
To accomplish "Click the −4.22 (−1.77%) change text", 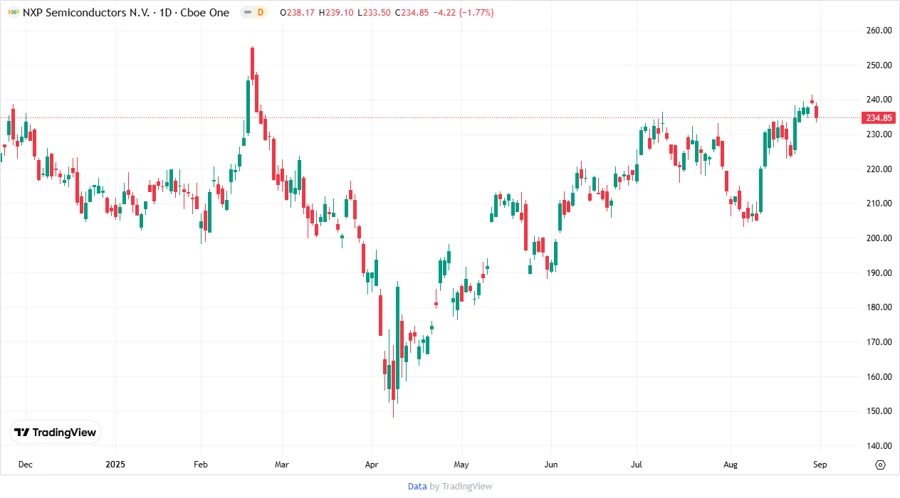I will click(463, 13).
